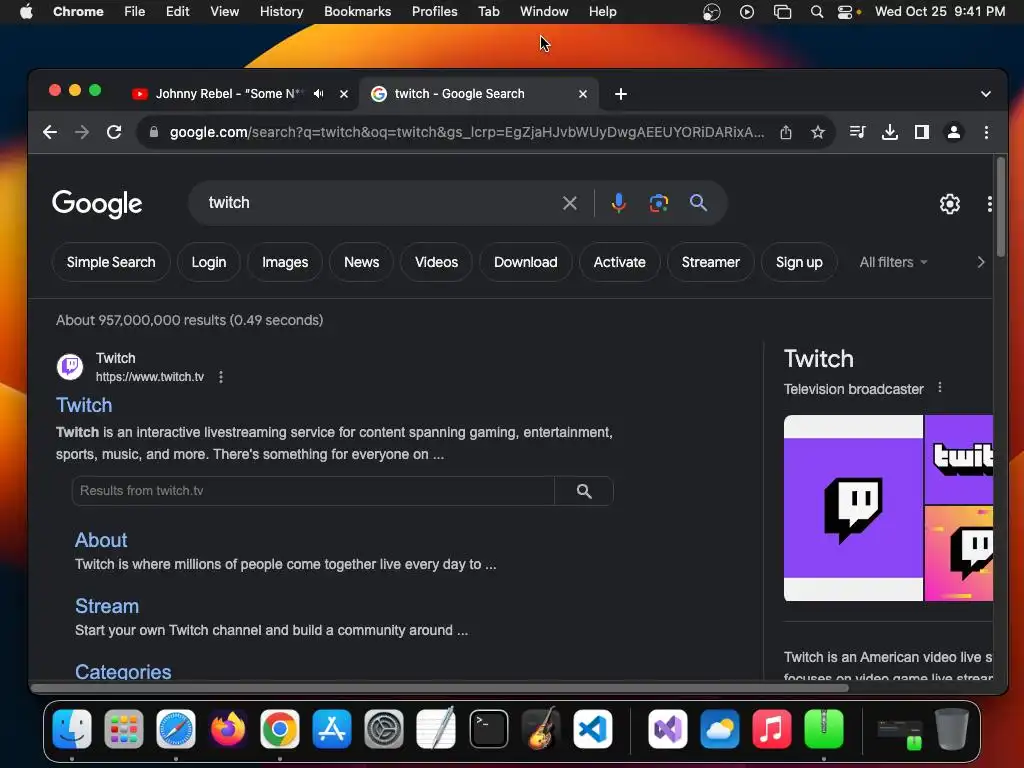Open the Twitch result title link
Viewport: 1024px width, 768px height.
(84, 405)
